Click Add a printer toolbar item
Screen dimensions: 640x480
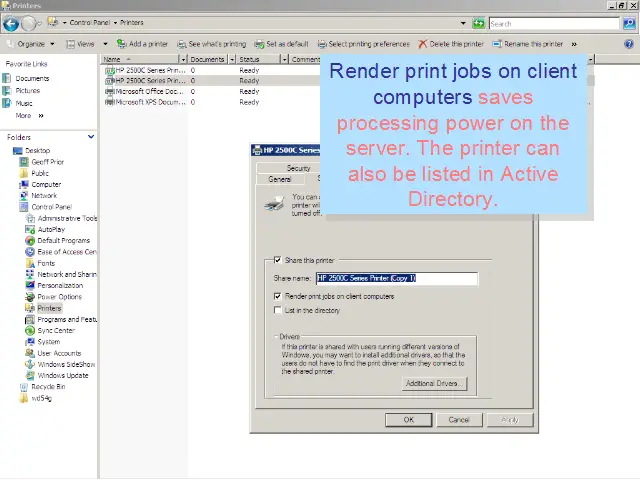142,44
